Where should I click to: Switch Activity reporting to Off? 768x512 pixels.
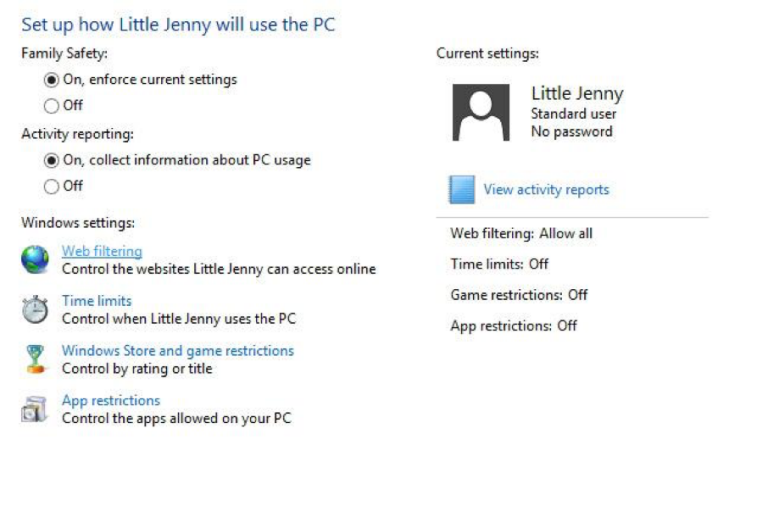52,186
